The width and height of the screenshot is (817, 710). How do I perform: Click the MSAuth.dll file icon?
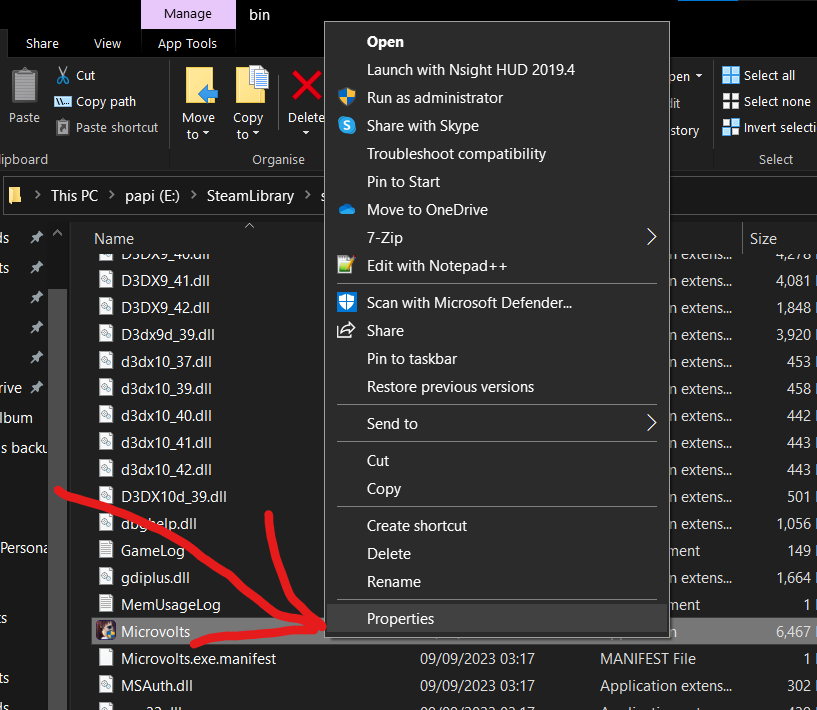[x=106, y=685]
